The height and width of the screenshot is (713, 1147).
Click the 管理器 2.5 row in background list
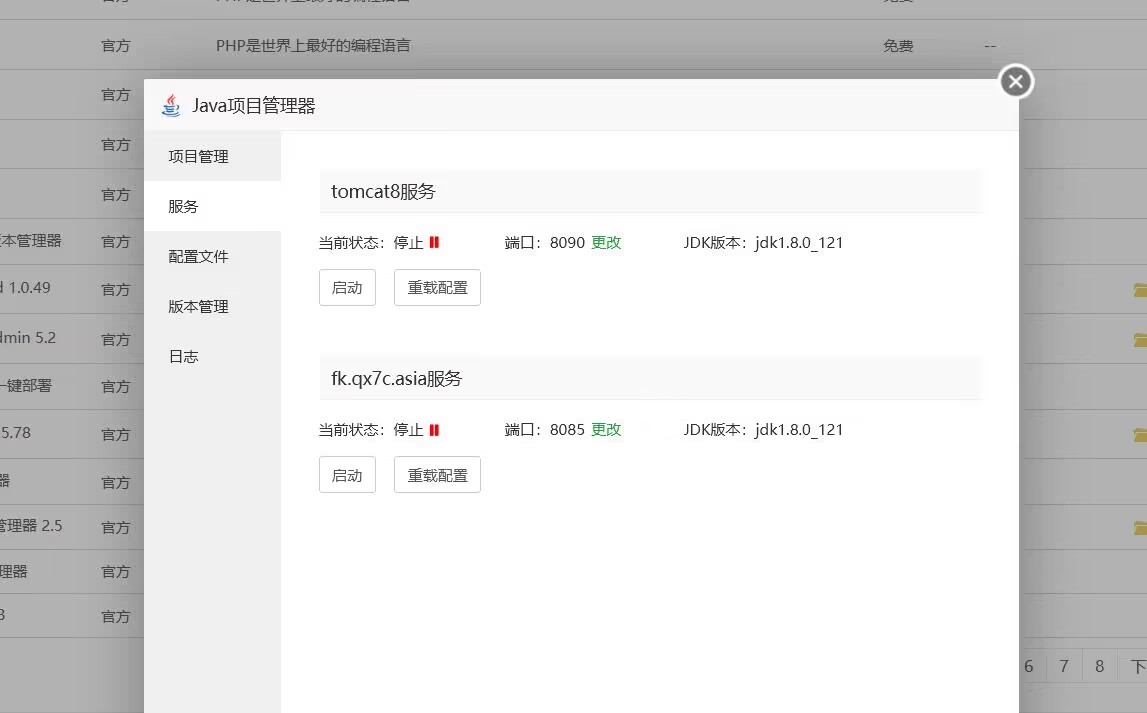pyautogui.click(x=31, y=526)
